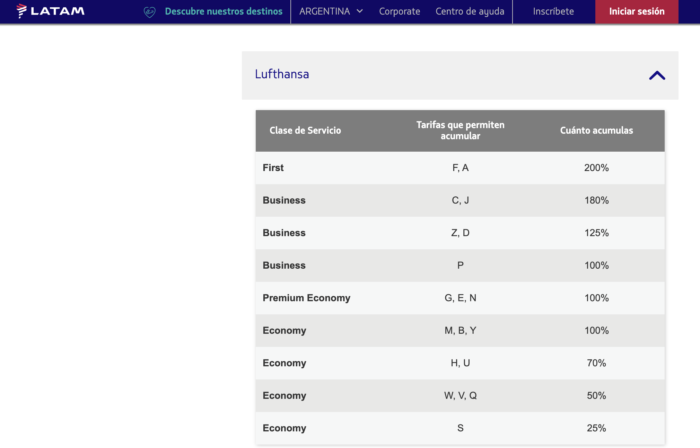Select the Tarifas que permiten acumular header
700x448 pixels.
[460, 130]
